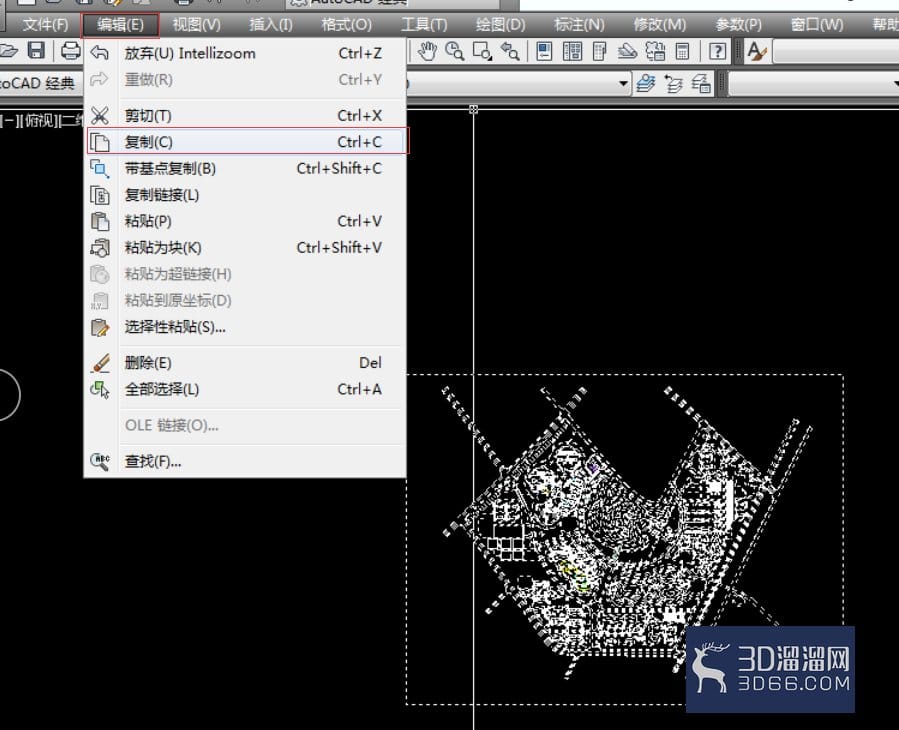Open the Properties palette icon
899x730 pixels.
(544, 52)
